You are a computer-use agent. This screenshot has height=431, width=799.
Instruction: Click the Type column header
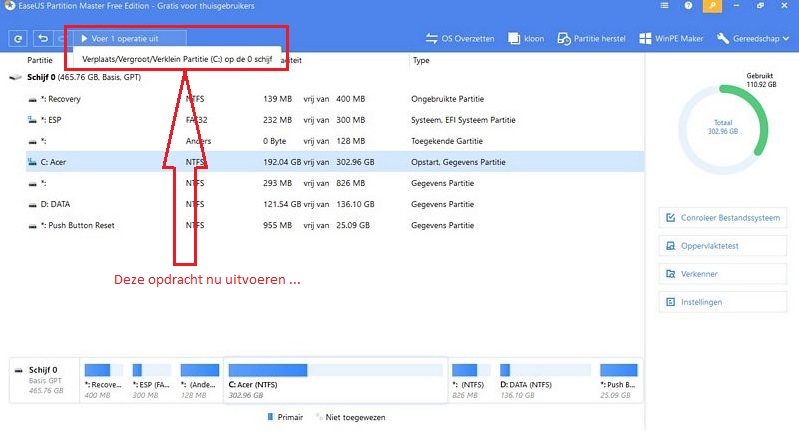point(421,60)
